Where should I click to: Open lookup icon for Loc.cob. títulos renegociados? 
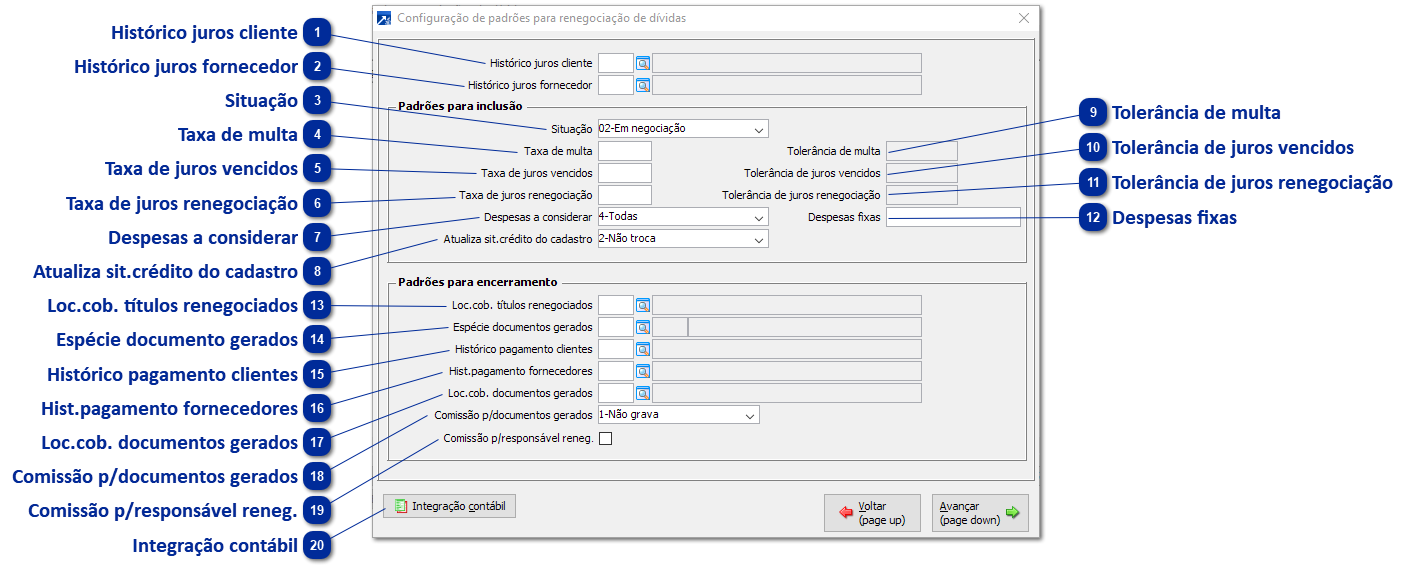coord(643,305)
